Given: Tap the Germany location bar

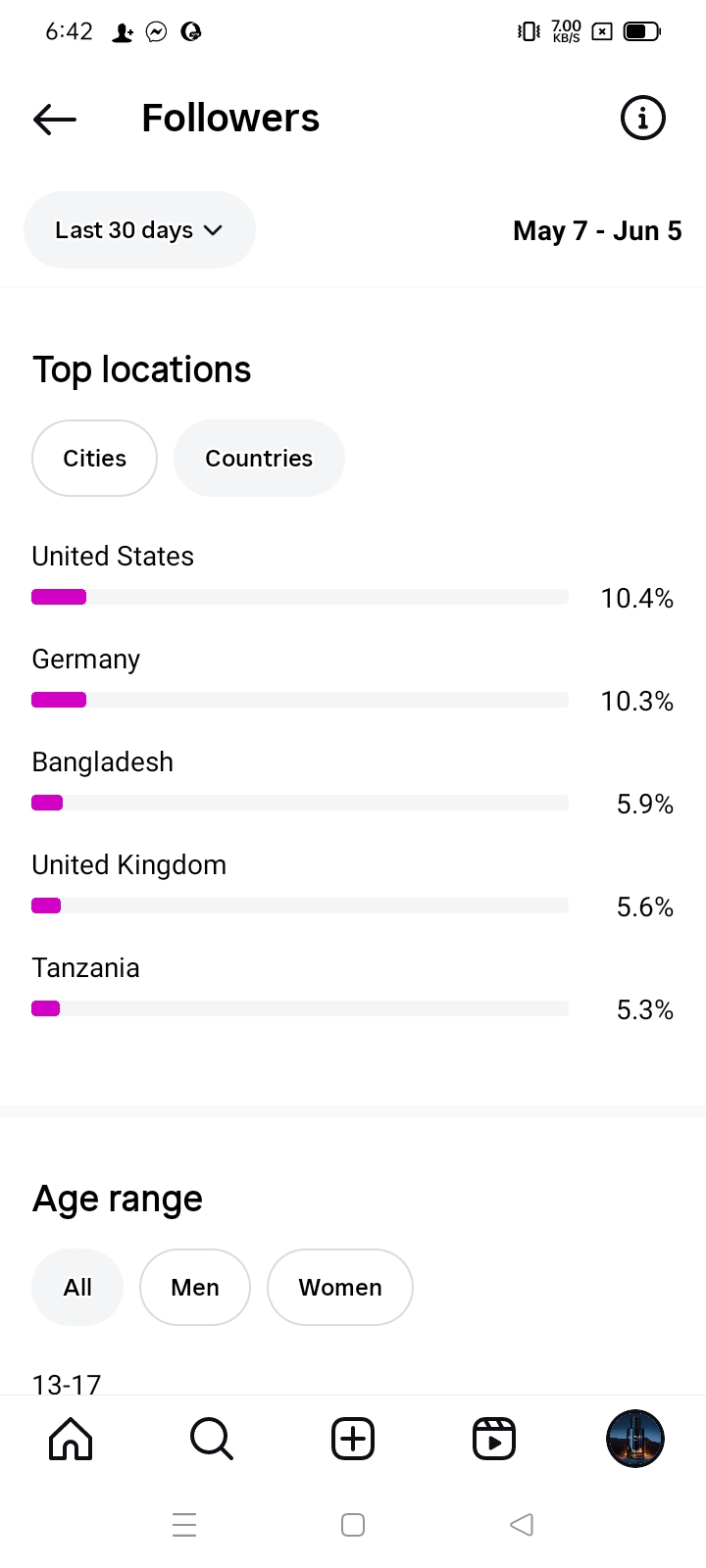Looking at the screenshot, I should point(300,700).
